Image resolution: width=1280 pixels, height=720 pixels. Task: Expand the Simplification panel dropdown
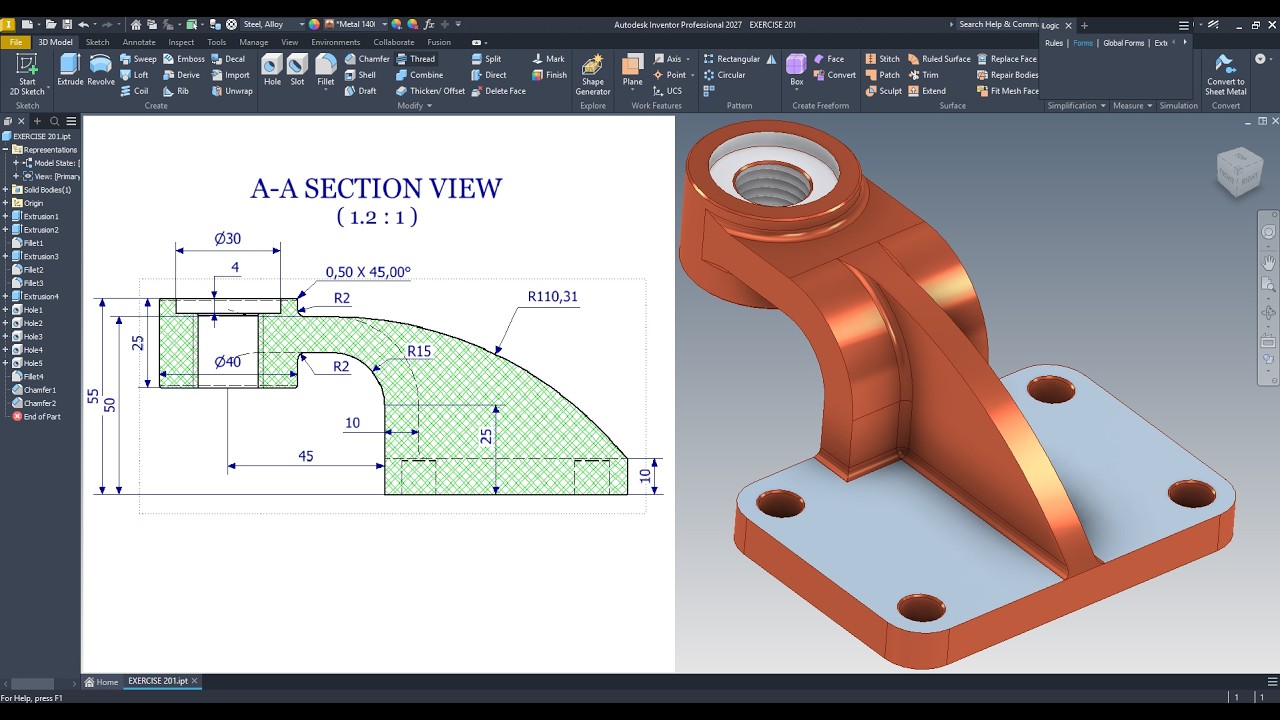pyautogui.click(x=1076, y=105)
